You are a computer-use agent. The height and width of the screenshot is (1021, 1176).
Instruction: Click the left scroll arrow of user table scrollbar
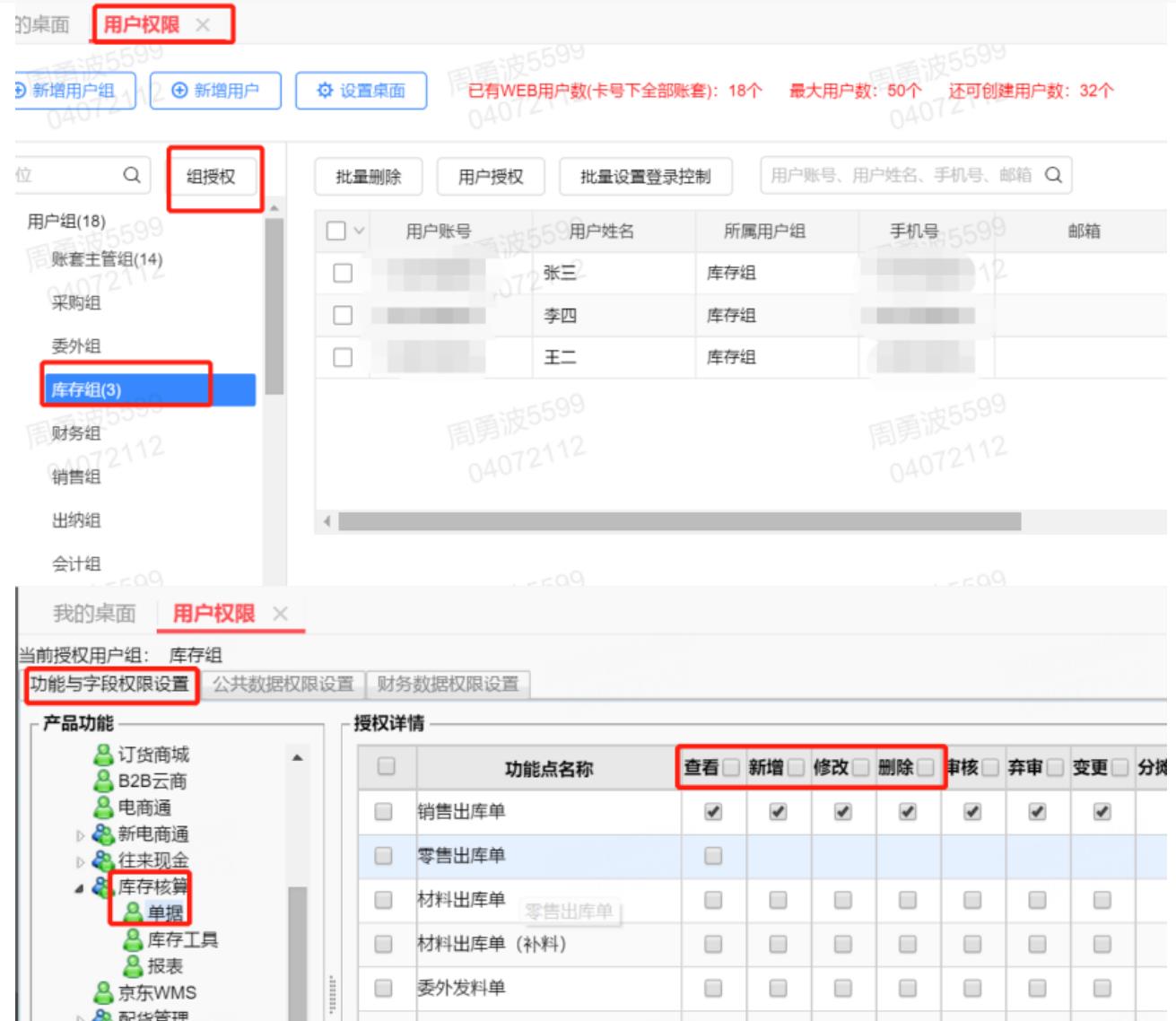327,521
